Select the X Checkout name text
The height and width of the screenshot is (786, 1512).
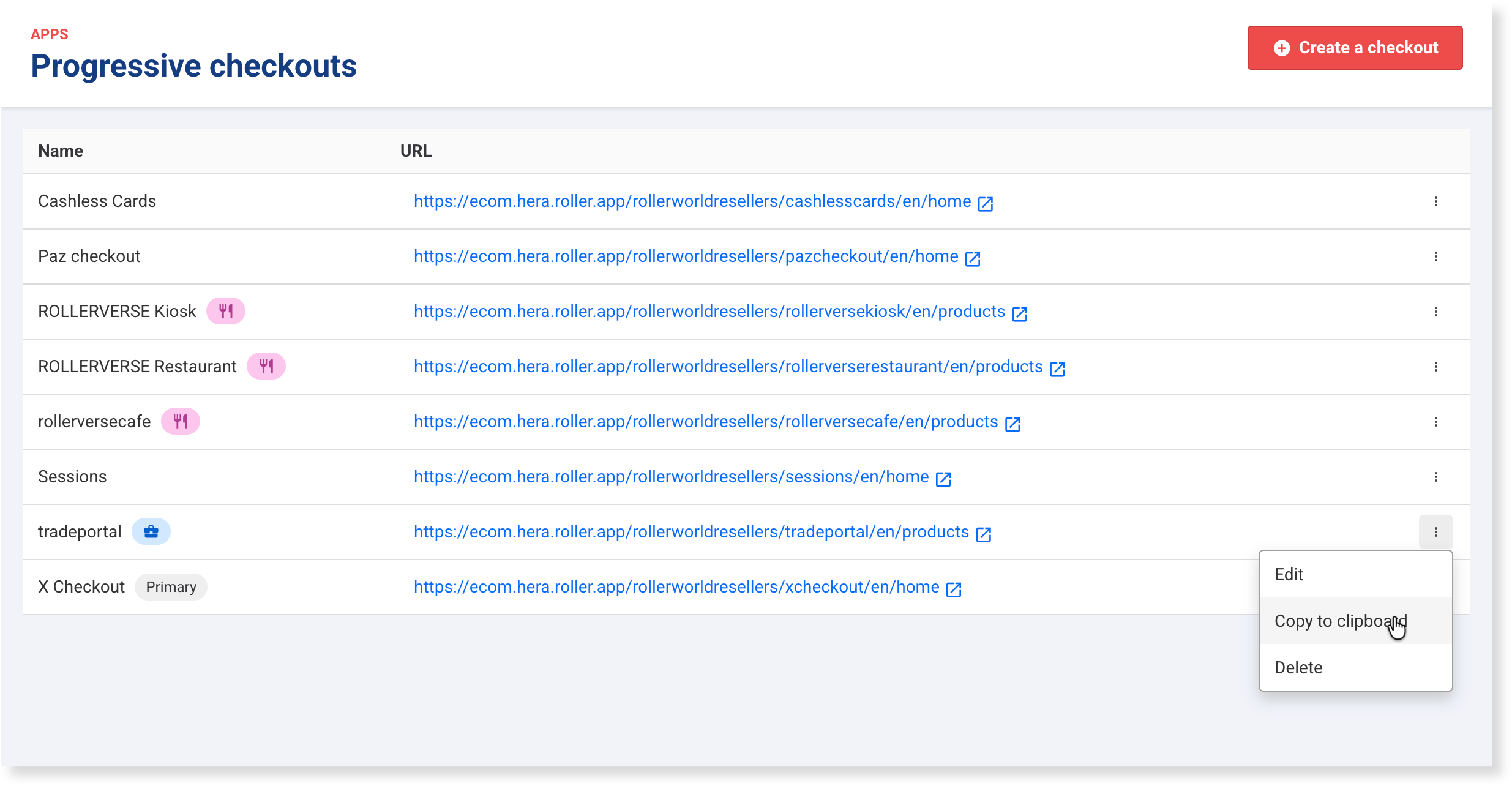[81, 587]
